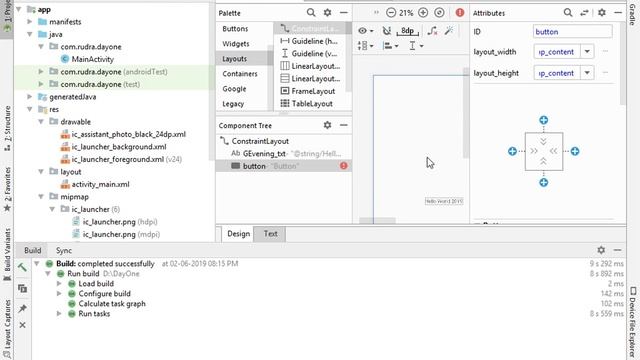
Task: Expand the generatedJava folder
Action: [x=30, y=97]
